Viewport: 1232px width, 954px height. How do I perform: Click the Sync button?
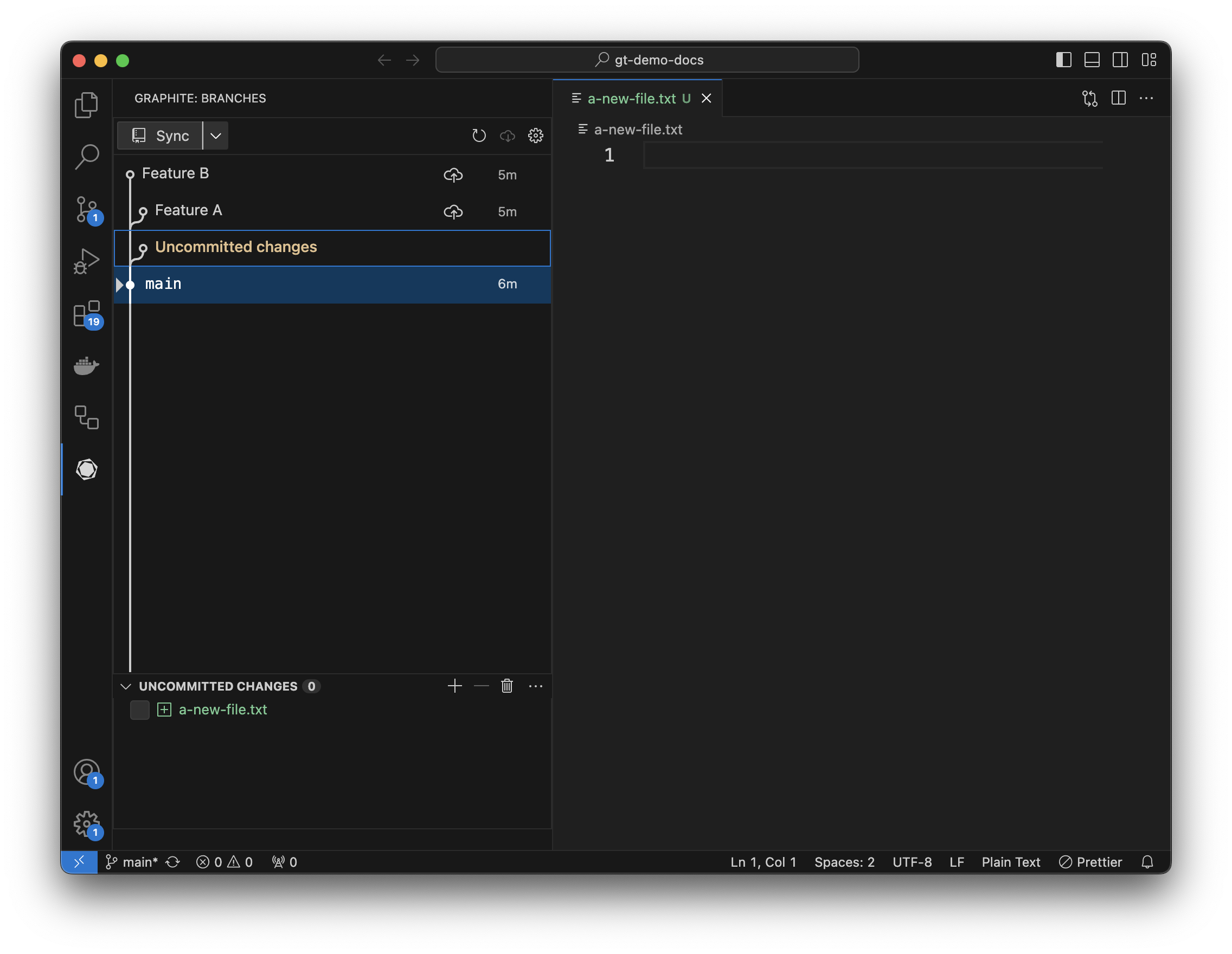(160, 136)
